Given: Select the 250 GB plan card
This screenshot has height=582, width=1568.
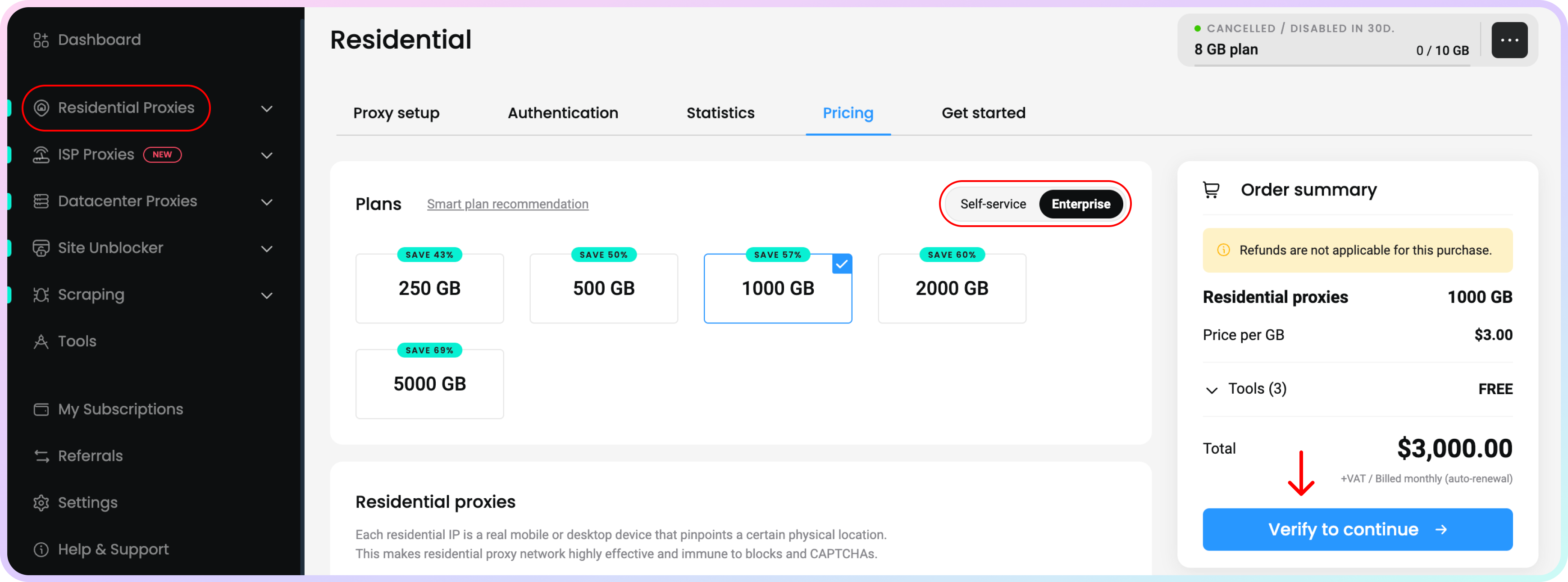Looking at the screenshot, I should click(429, 289).
